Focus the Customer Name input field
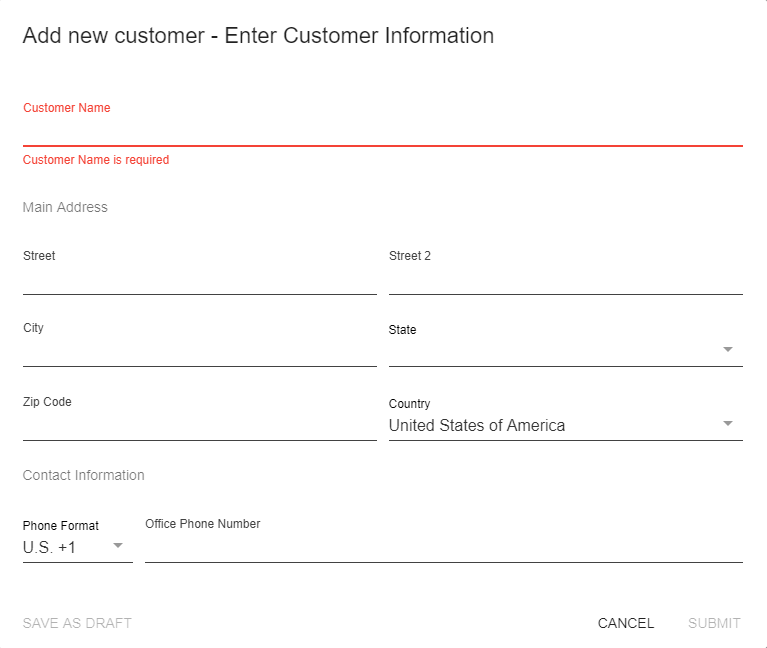The height and width of the screenshot is (648, 767). click(x=382, y=131)
